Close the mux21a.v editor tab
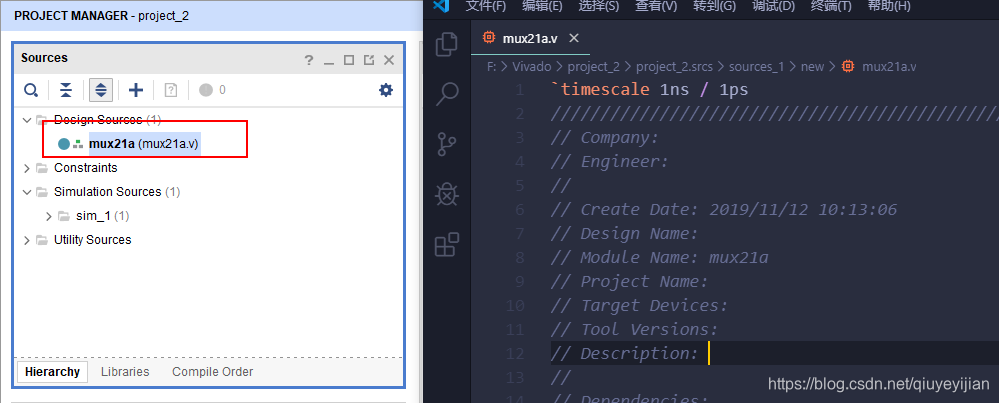 [x=573, y=38]
